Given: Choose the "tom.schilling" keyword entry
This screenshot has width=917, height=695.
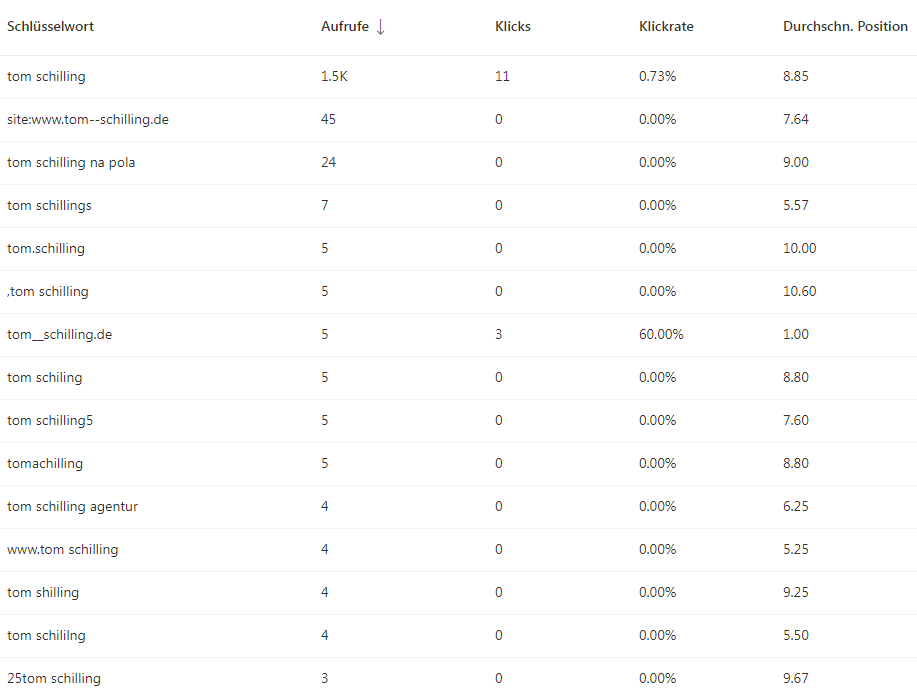Looking at the screenshot, I should (x=46, y=249).
